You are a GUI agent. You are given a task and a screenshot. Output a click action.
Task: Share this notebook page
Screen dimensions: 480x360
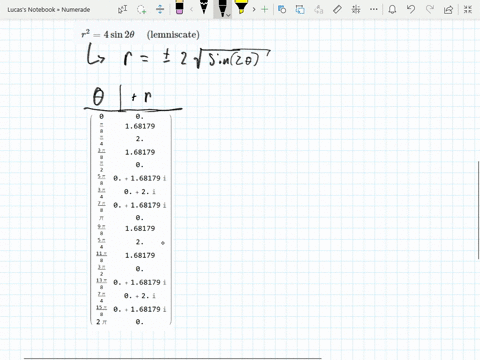[449, 9]
